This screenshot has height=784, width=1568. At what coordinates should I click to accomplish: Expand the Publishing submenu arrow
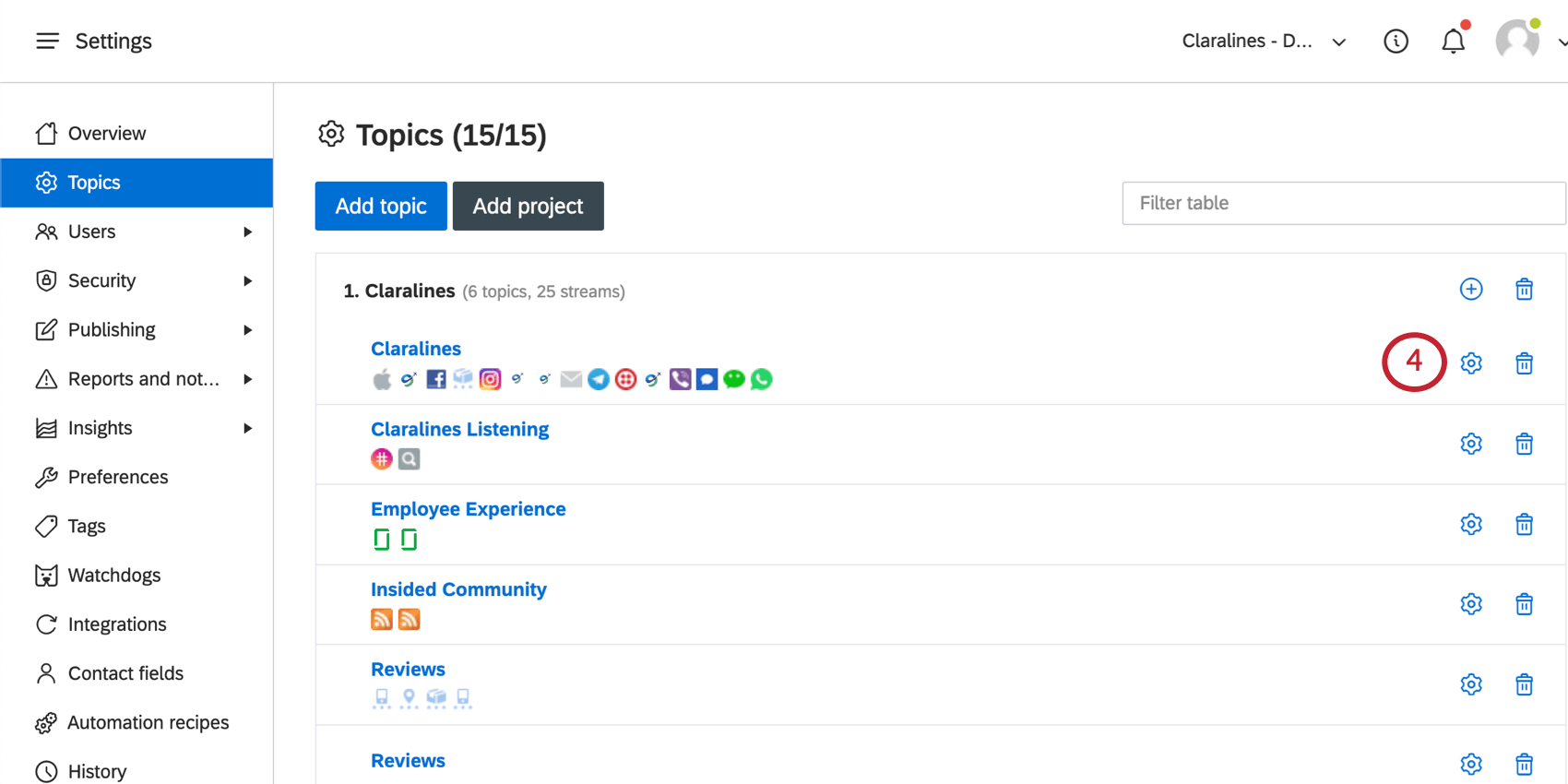[247, 330]
